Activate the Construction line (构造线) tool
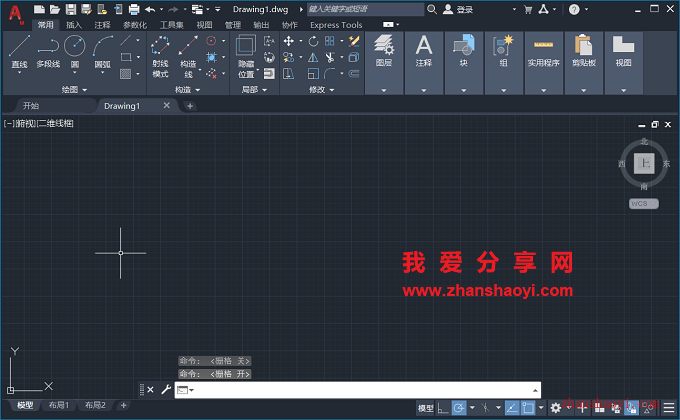 (x=188, y=56)
